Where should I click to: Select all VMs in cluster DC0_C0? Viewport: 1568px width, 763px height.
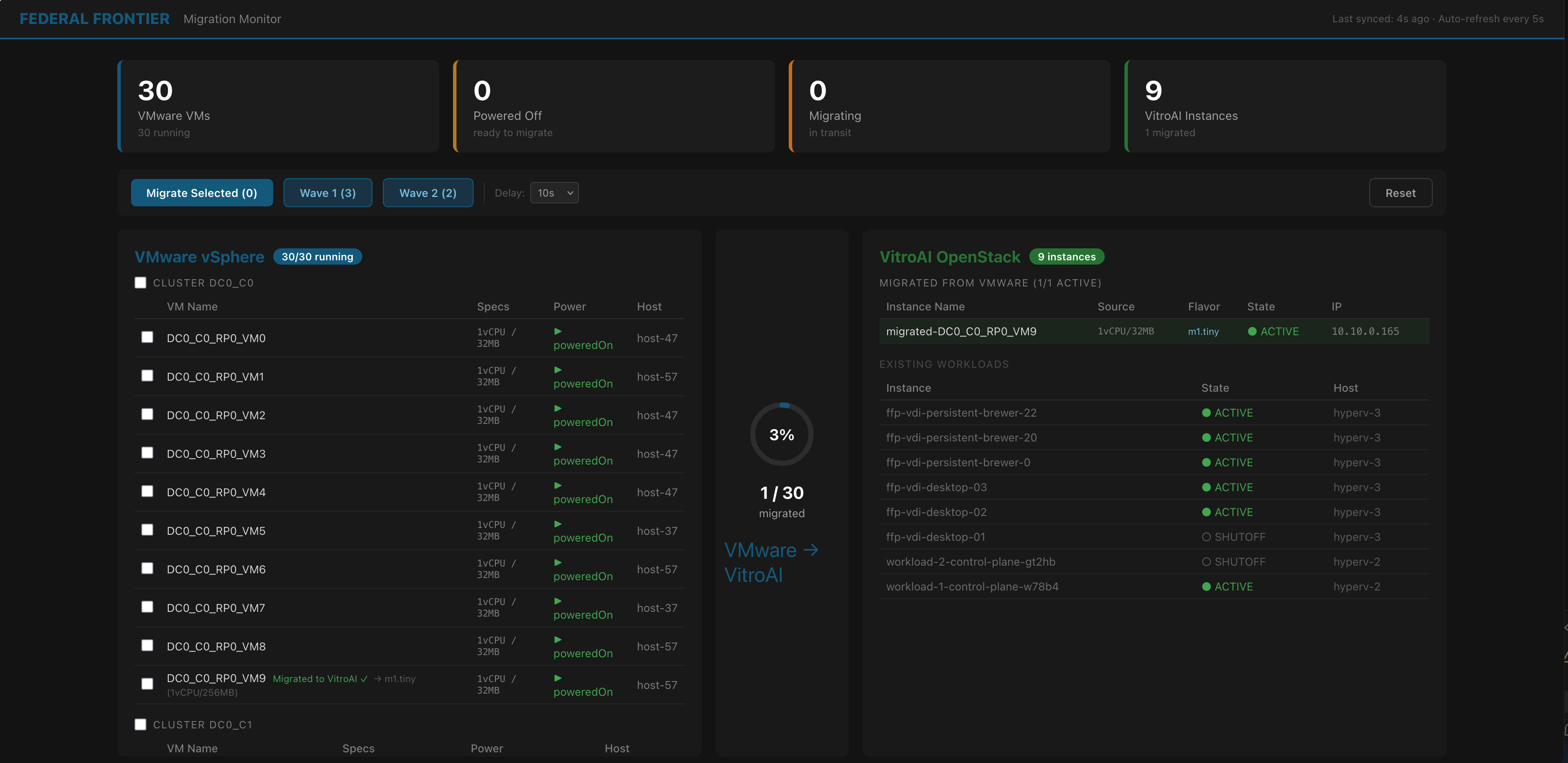140,283
